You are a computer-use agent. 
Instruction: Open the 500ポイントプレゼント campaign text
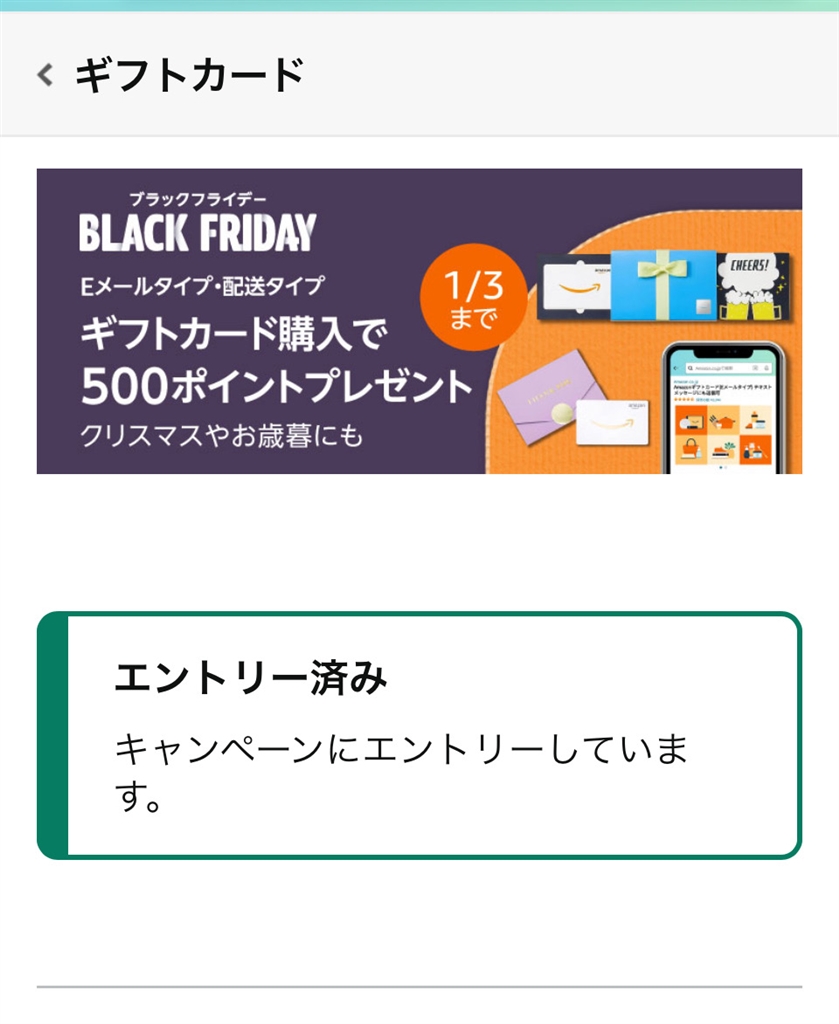click(x=274, y=388)
